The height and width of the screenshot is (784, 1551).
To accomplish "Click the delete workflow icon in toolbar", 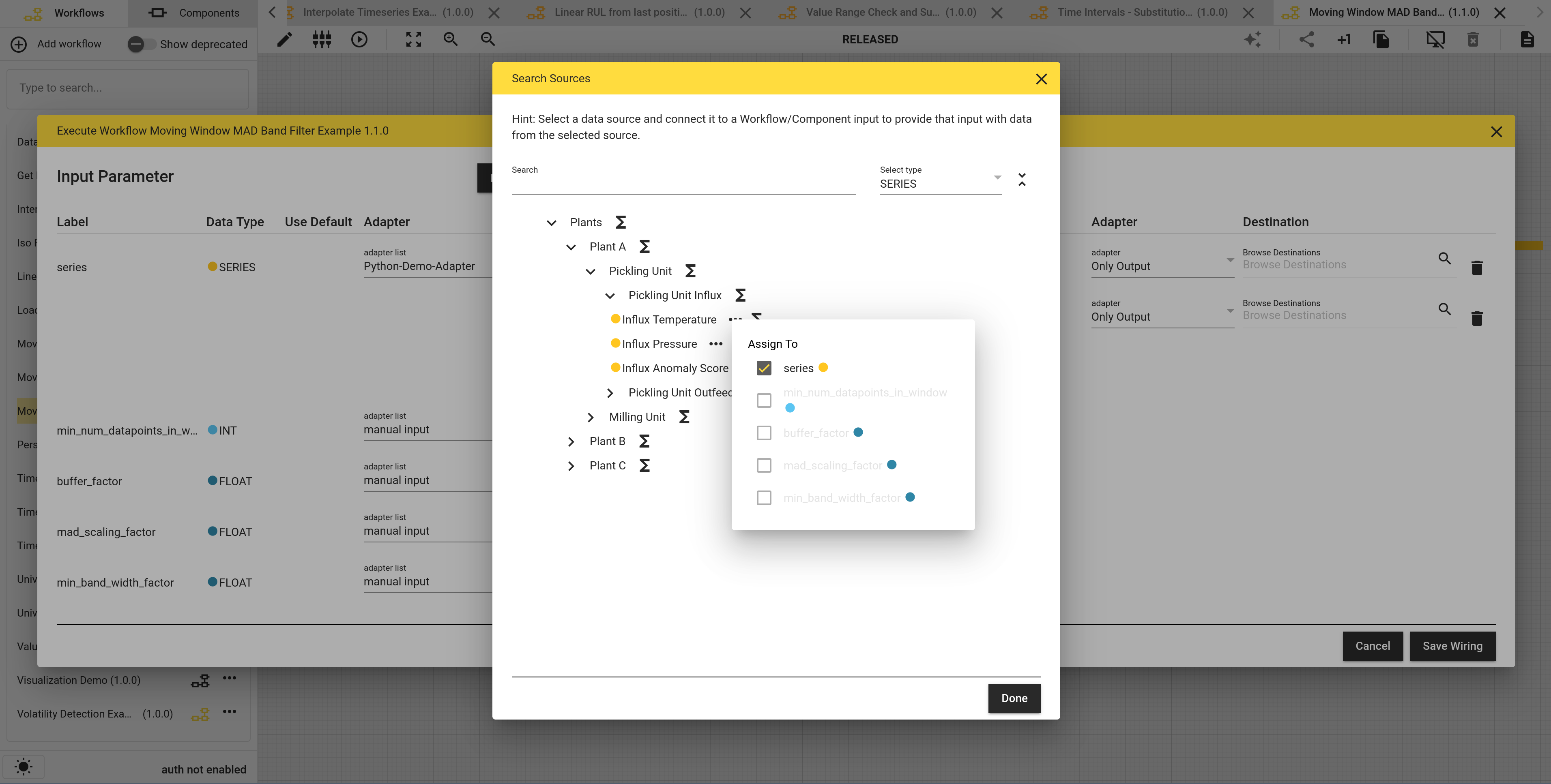I will pyautogui.click(x=1473, y=40).
